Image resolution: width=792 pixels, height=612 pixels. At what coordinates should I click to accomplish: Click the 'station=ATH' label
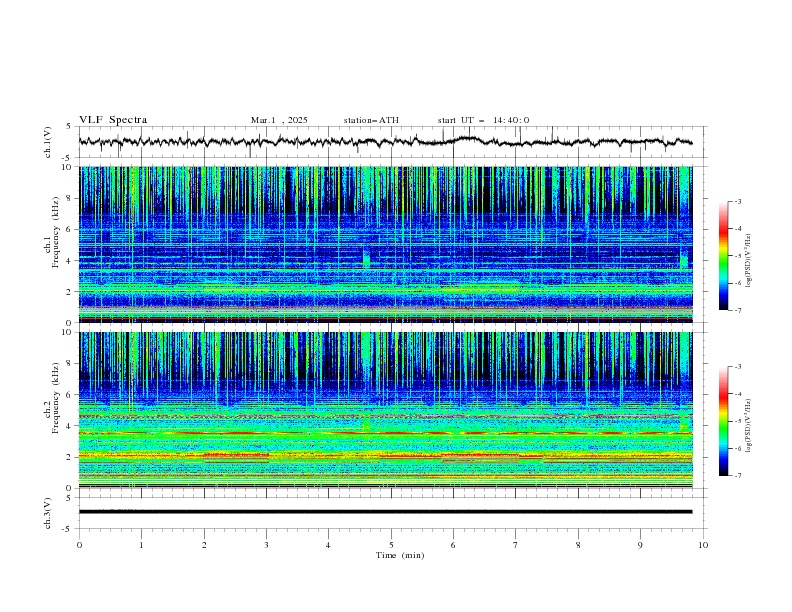pos(371,120)
